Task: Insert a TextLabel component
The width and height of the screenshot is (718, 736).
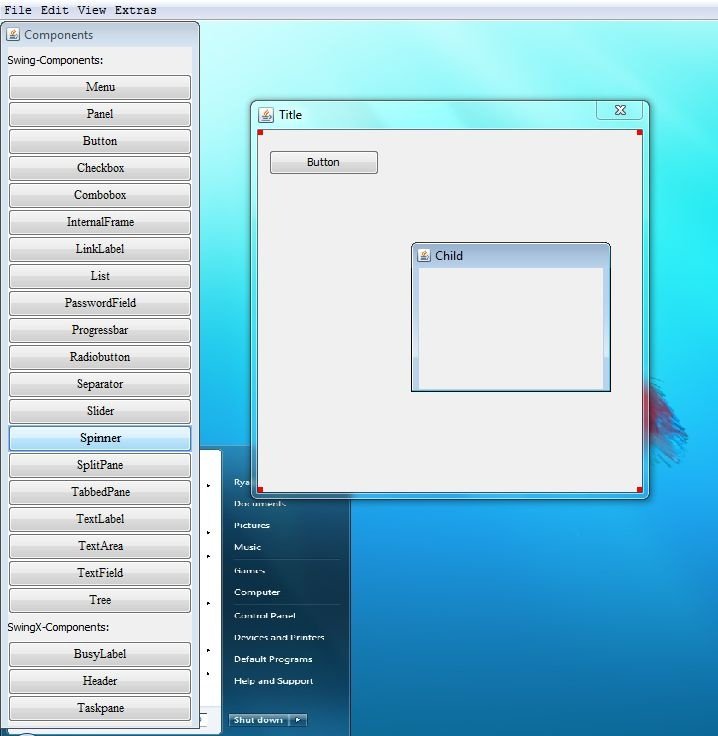Action: [100, 519]
